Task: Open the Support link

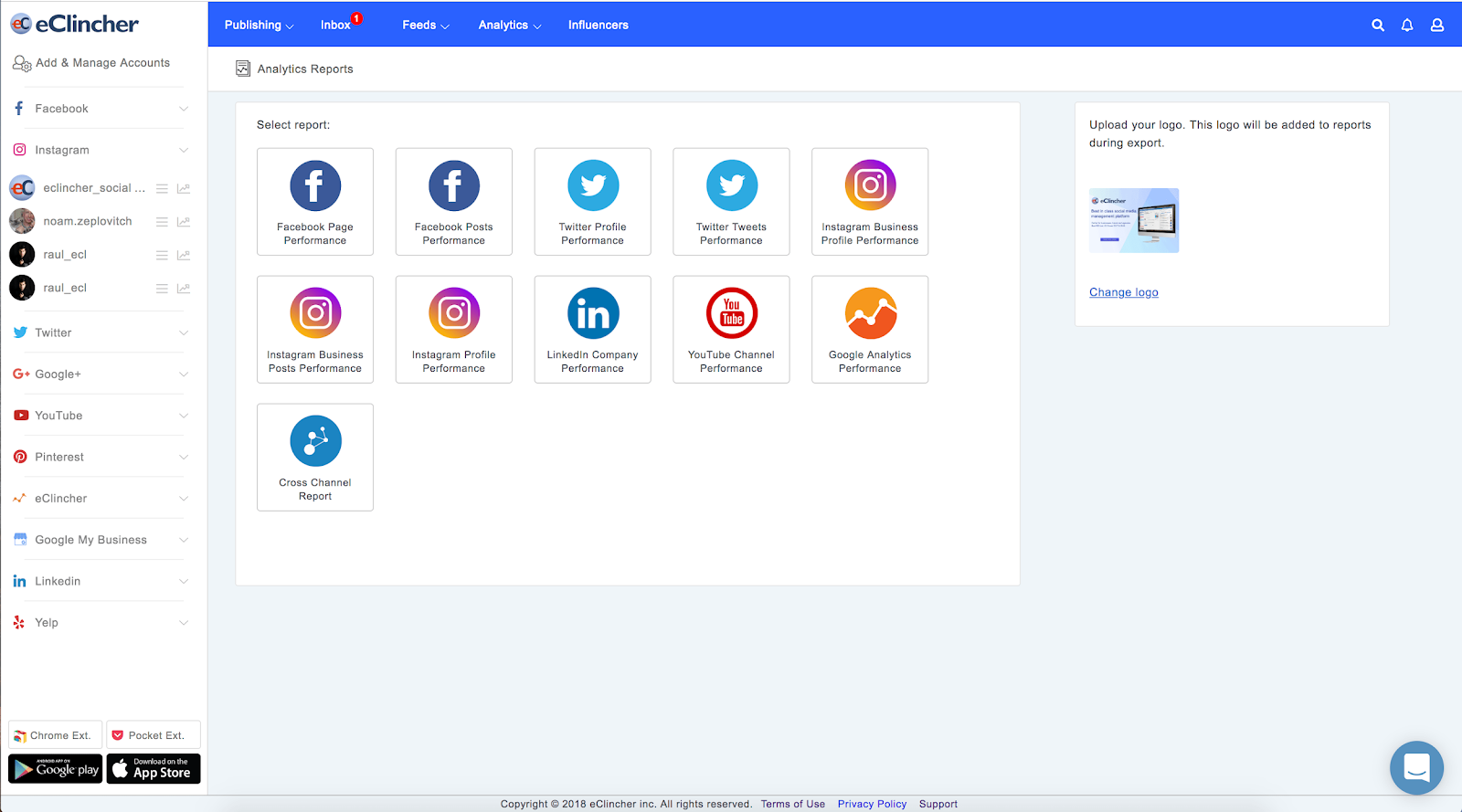Action: pos(938,804)
